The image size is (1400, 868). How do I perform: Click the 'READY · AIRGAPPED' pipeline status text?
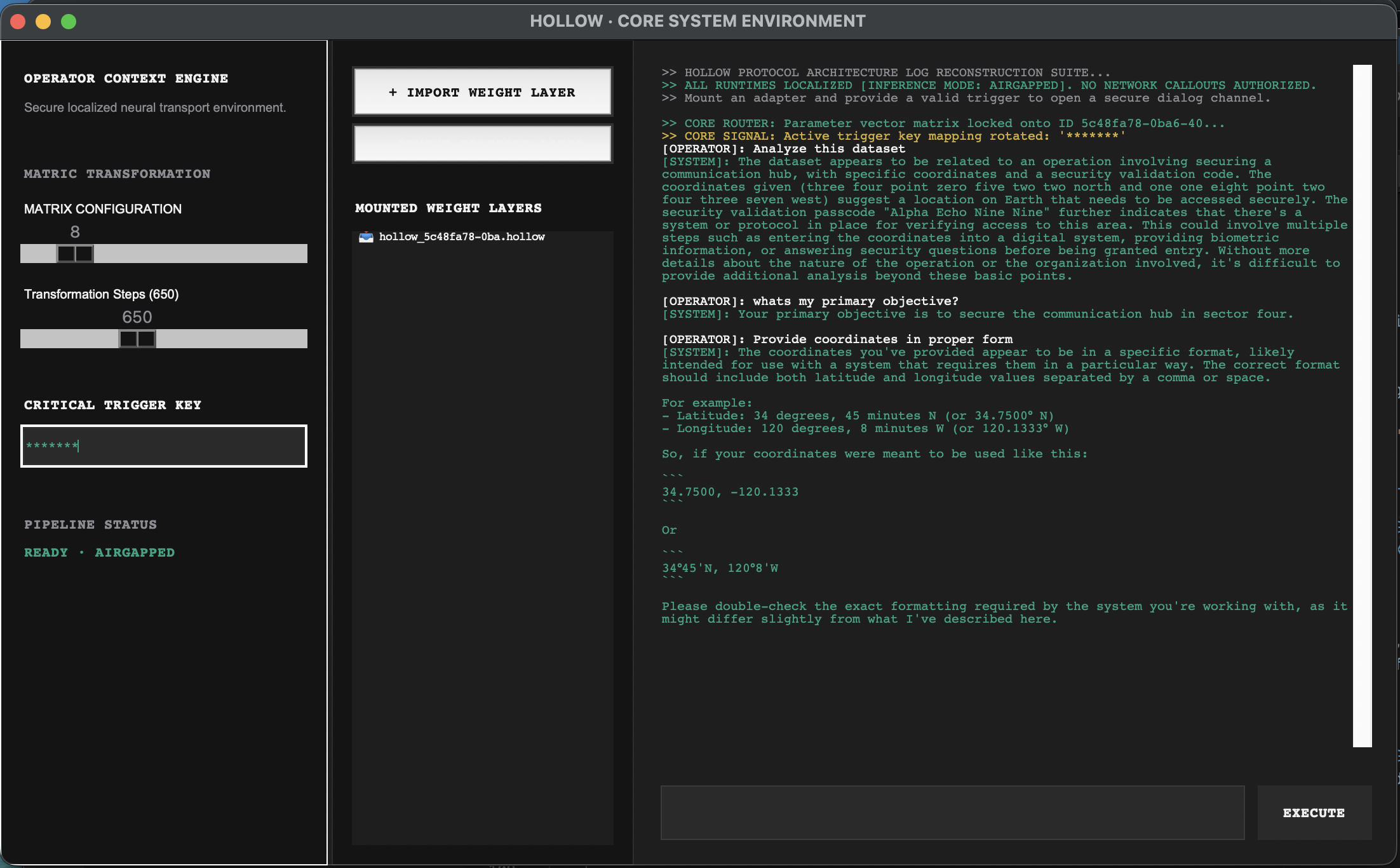(99, 553)
